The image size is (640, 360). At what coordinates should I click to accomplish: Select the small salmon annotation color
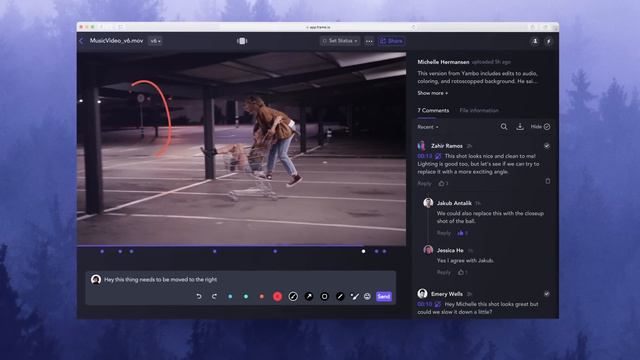262,297
